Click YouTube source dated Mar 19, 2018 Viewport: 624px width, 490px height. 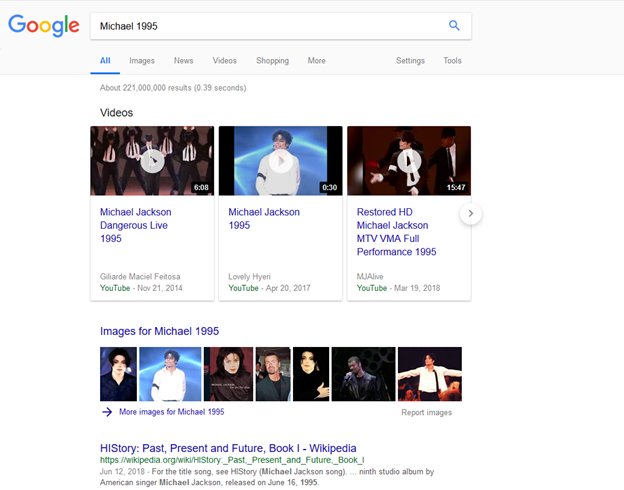tap(372, 288)
